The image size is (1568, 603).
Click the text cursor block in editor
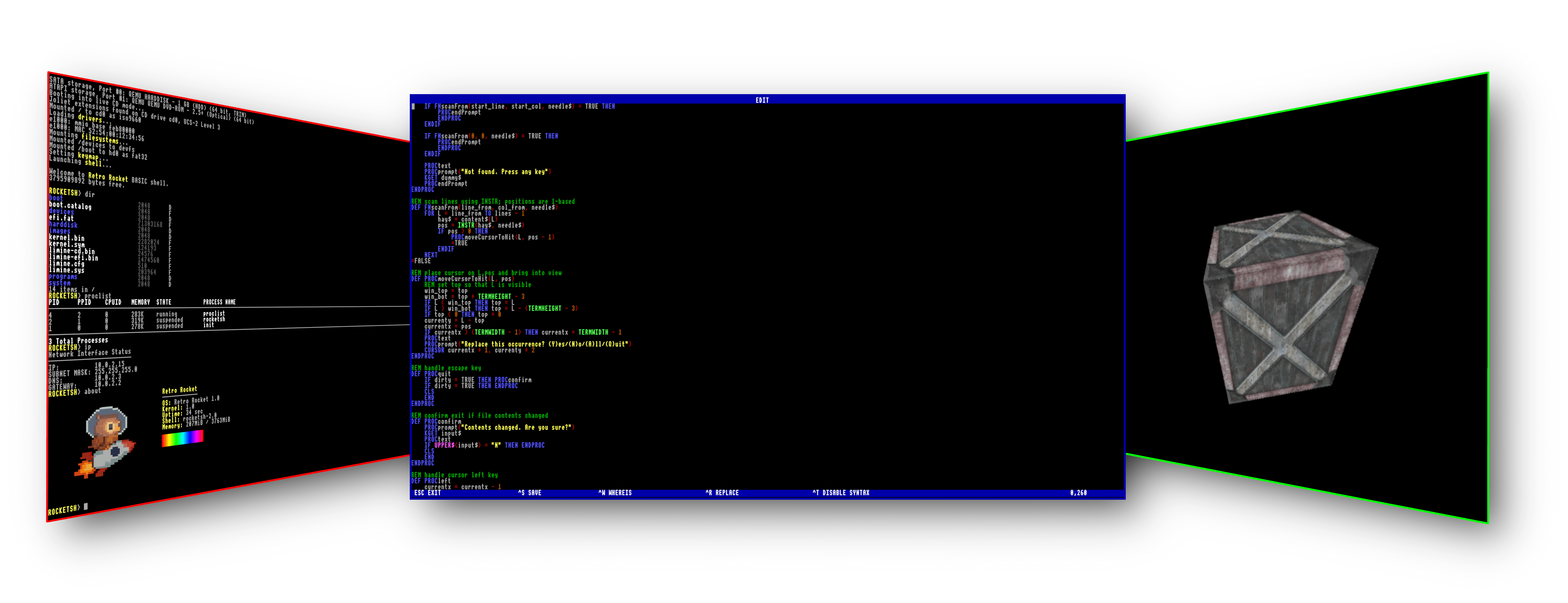point(413,107)
